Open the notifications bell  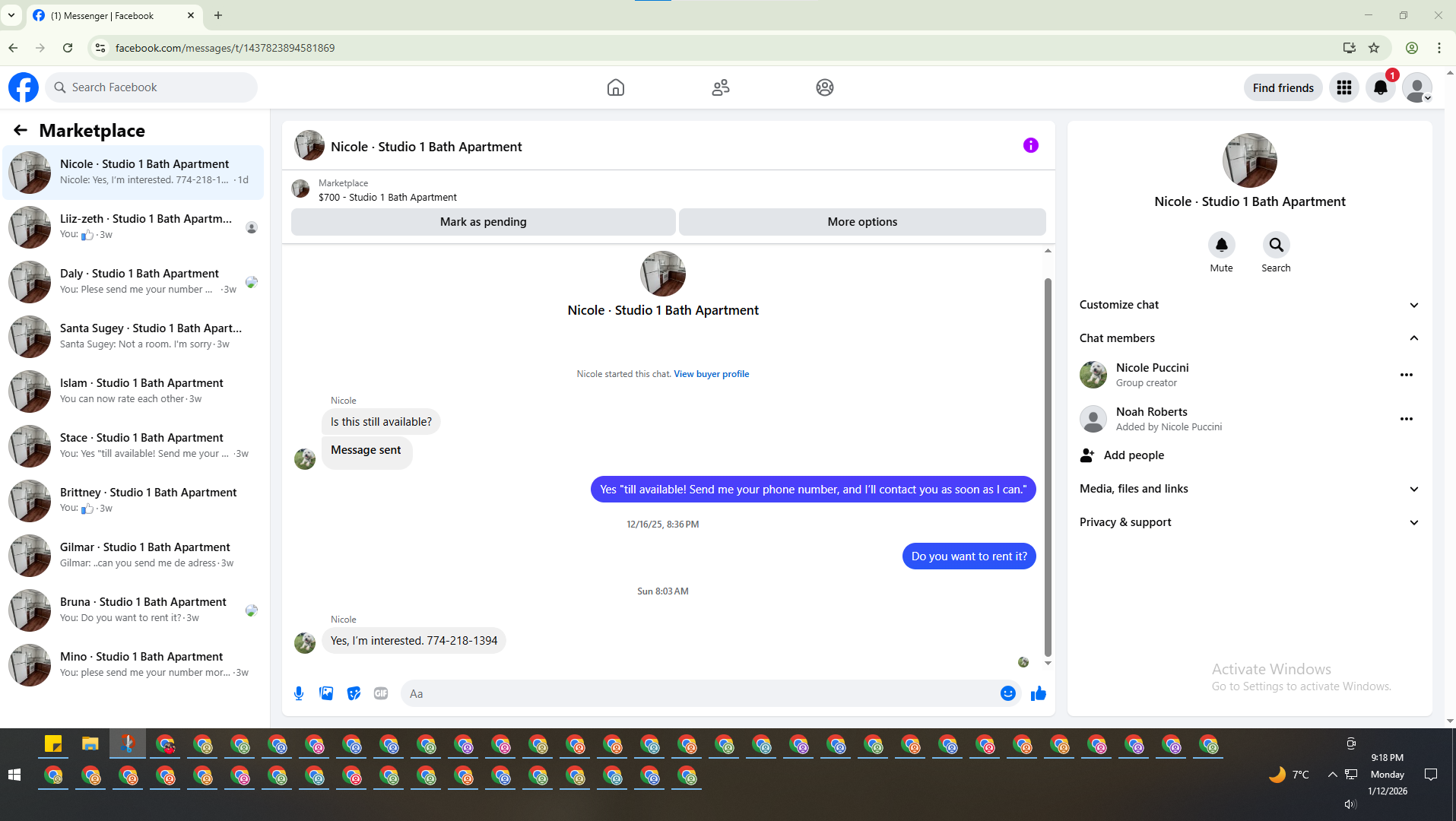click(1381, 88)
